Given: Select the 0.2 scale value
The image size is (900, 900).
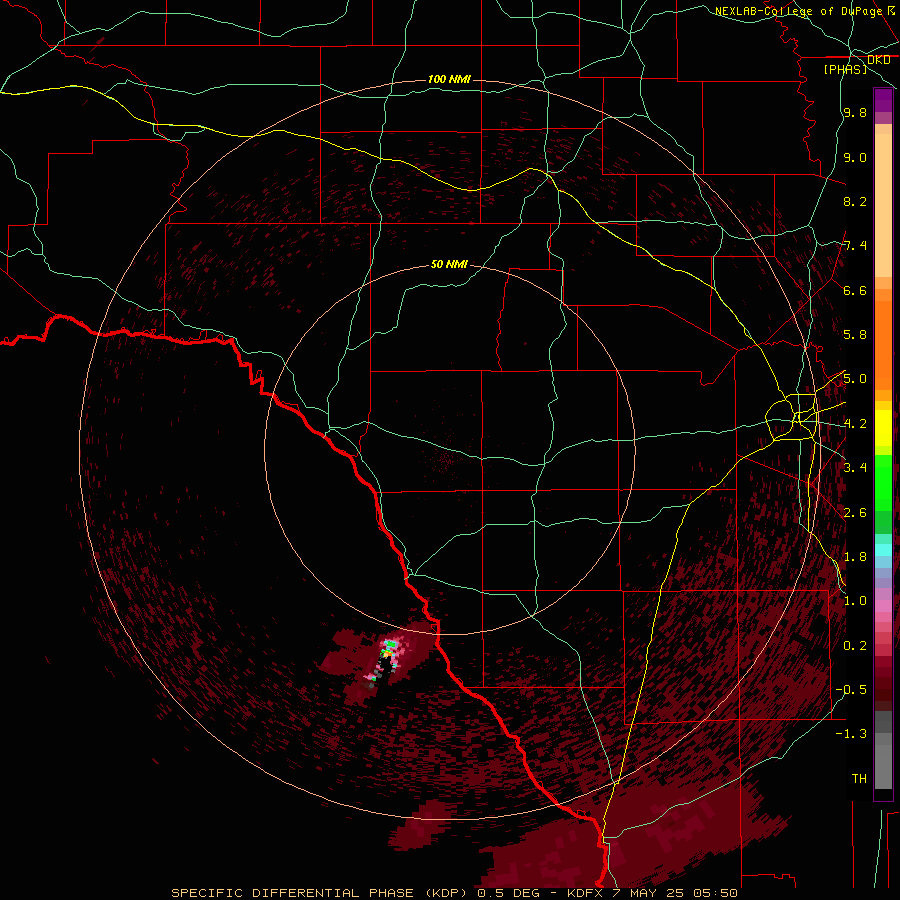Looking at the screenshot, I should (855, 646).
